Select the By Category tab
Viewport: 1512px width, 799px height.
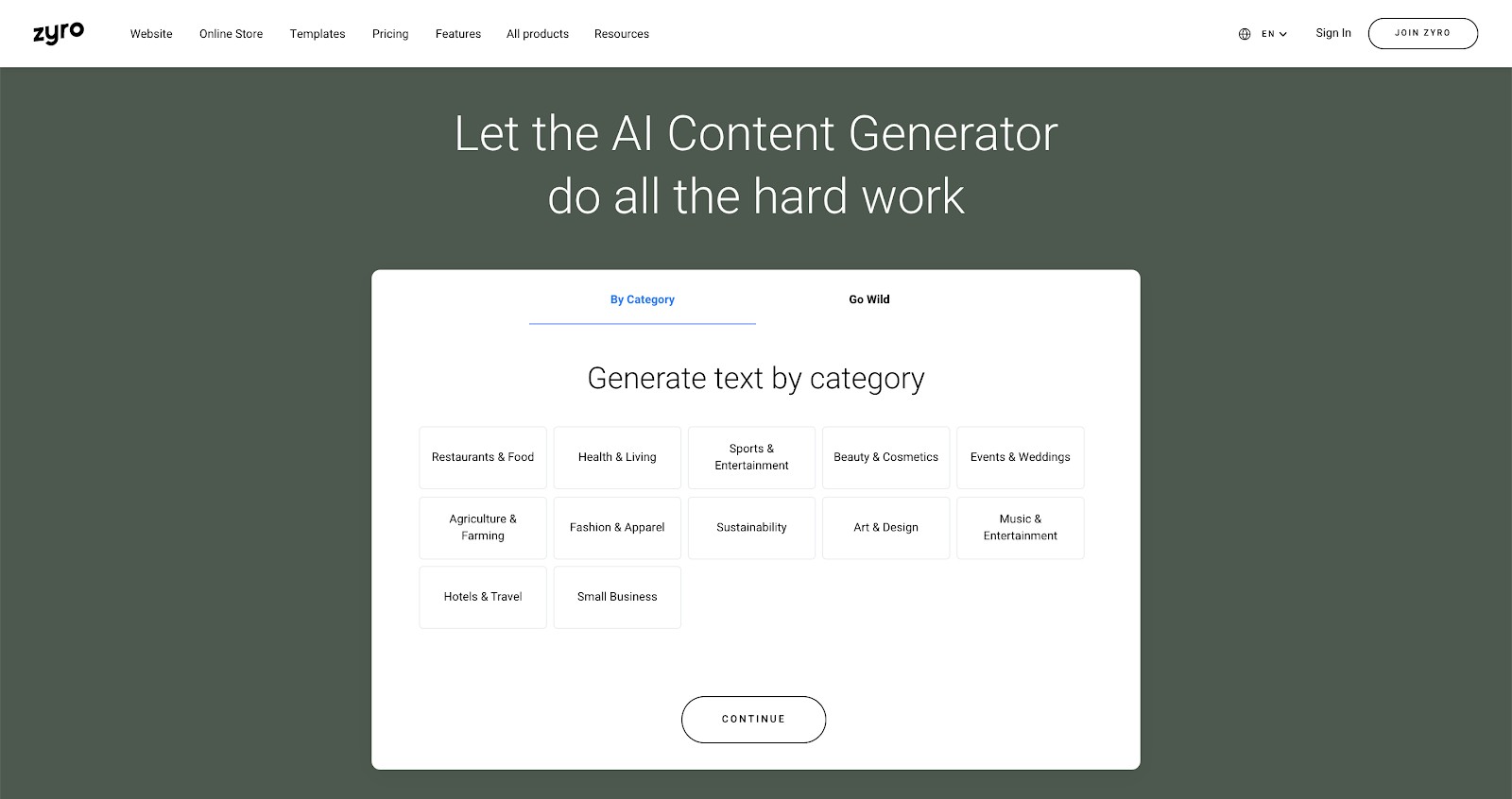tap(643, 299)
